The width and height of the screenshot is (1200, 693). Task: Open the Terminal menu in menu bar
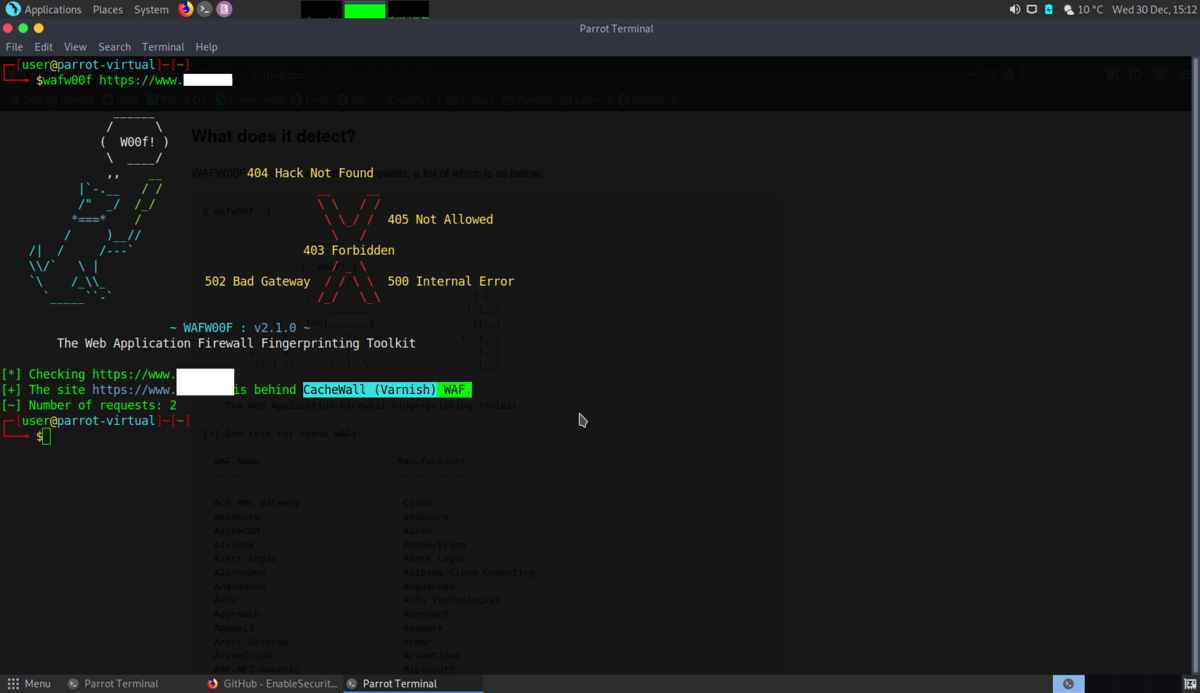(163, 46)
